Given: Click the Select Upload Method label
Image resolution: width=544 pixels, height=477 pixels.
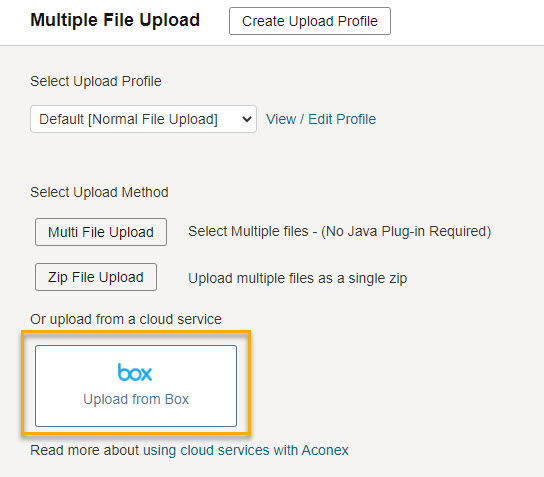Looking at the screenshot, I should pyautogui.click(x=99, y=192).
